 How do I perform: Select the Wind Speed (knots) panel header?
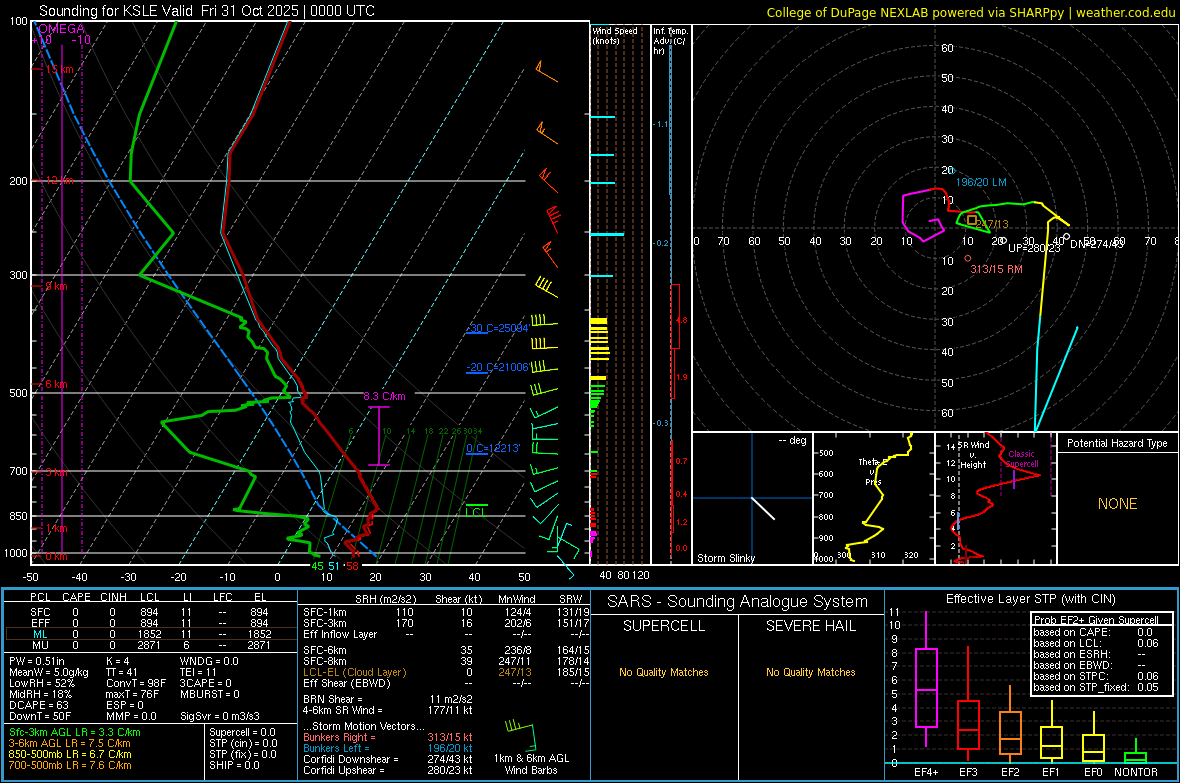pos(615,35)
